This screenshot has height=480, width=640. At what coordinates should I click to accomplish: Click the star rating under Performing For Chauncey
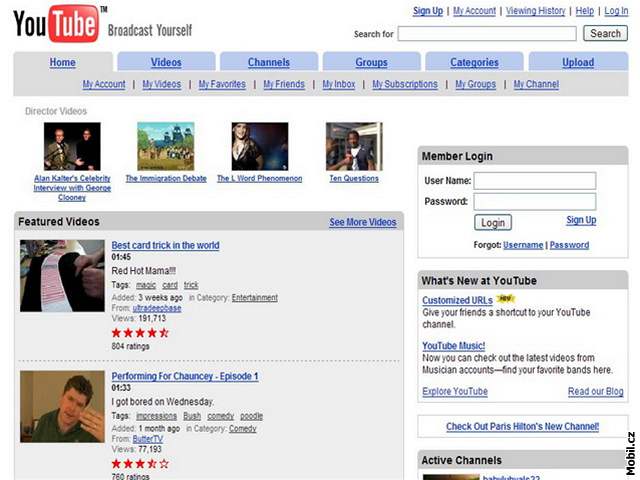tap(140, 464)
